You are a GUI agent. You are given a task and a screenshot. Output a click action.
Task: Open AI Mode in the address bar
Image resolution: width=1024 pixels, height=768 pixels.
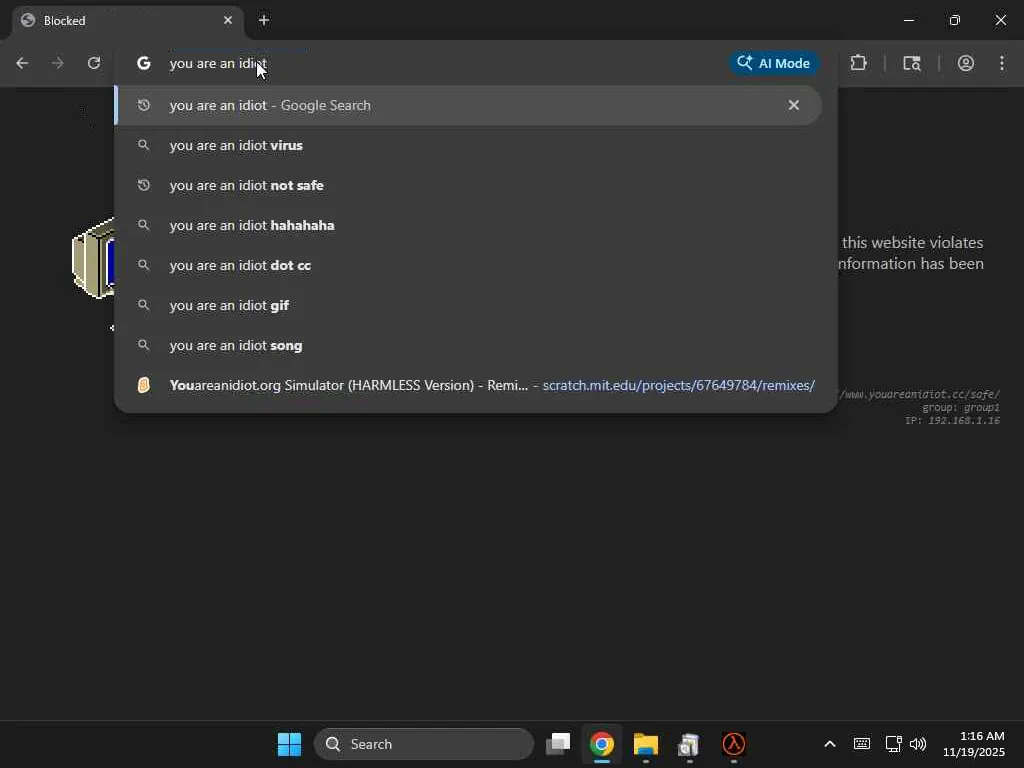774,63
